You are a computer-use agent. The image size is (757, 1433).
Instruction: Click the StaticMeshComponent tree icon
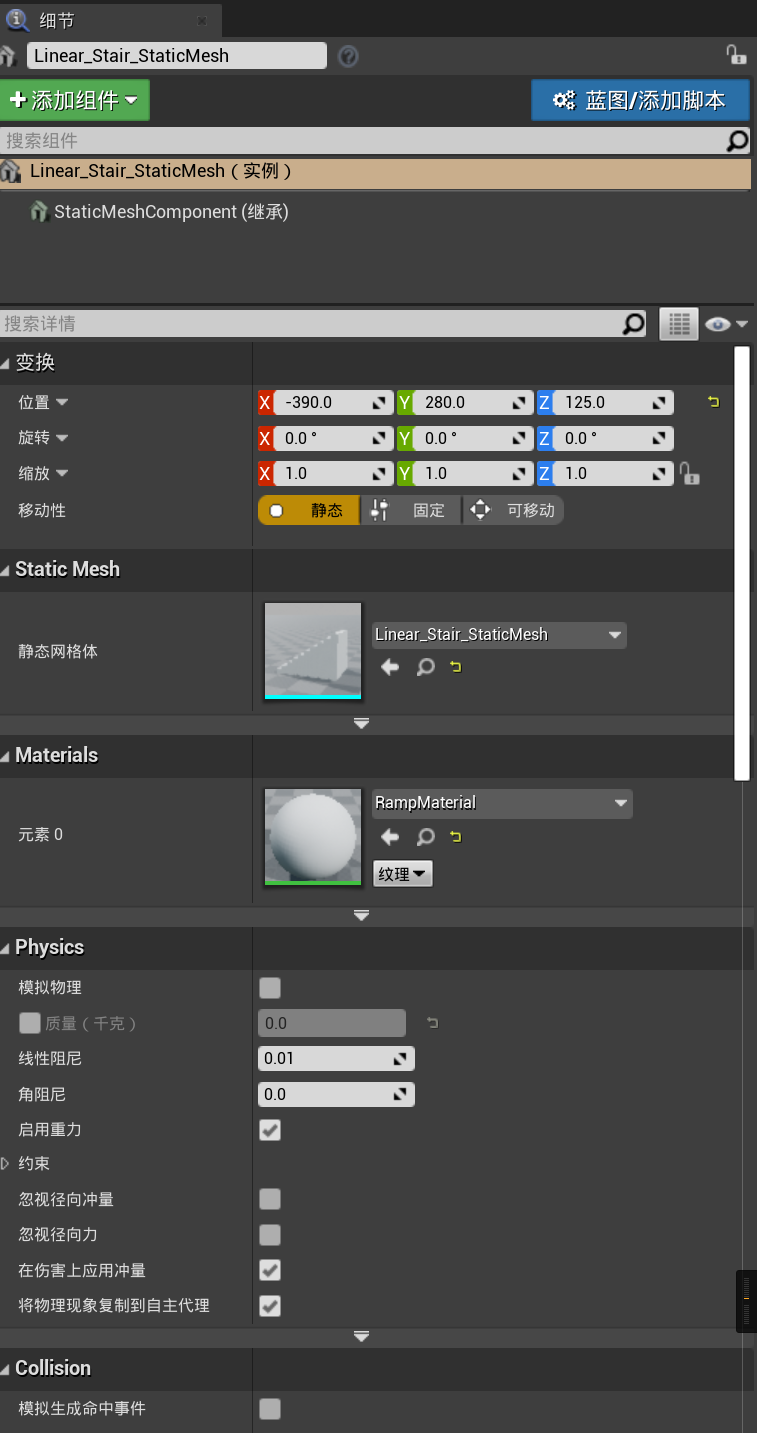pos(39,212)
